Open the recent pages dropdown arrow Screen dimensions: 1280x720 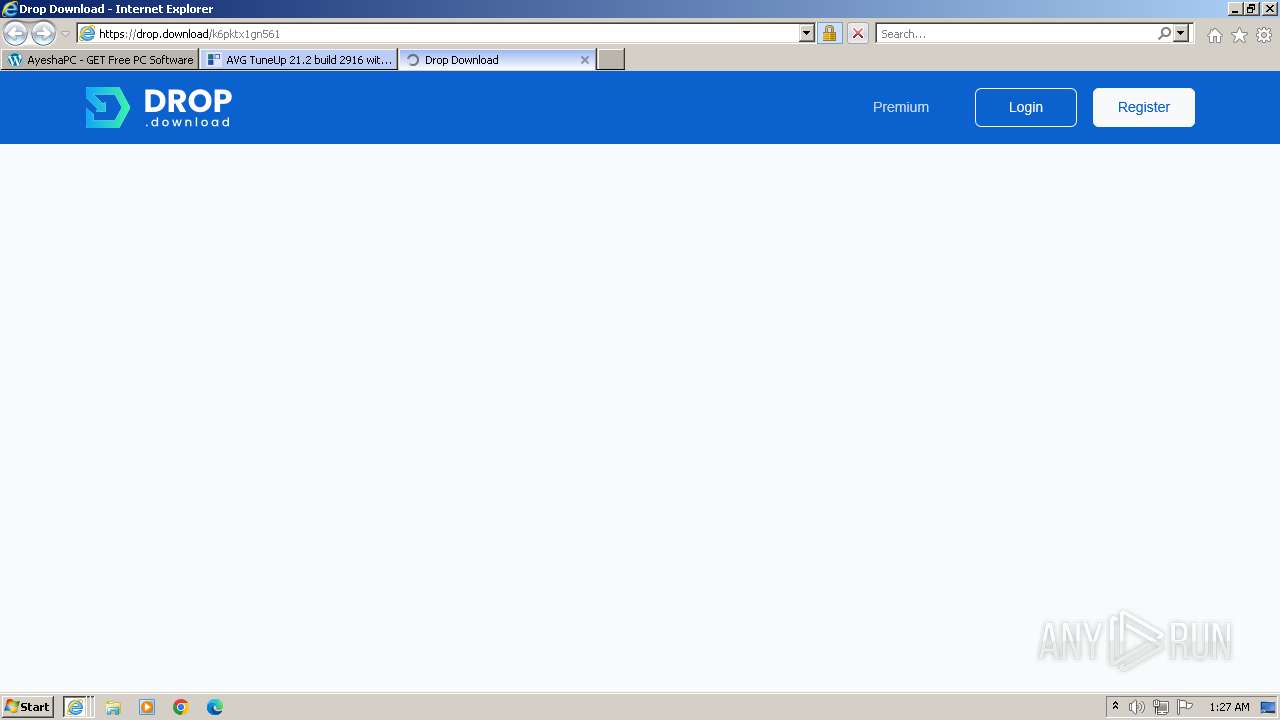pos(66,34)
